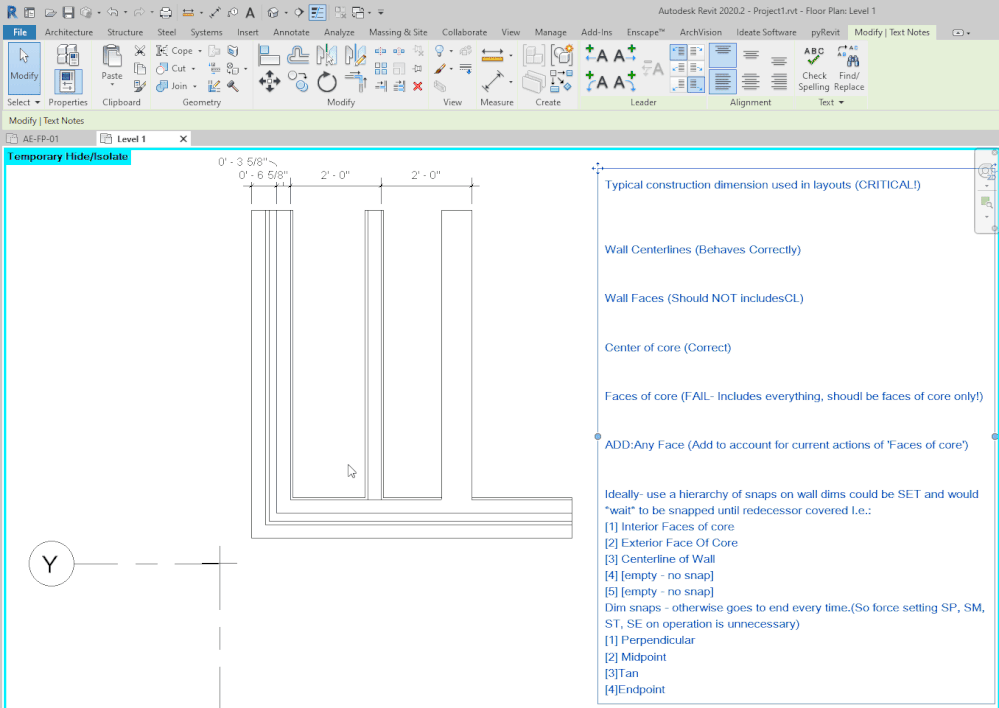This screenshot has height=708, width=999.
Task: Select Trim/Extend to Corner tool
Action: pos(355,82)
